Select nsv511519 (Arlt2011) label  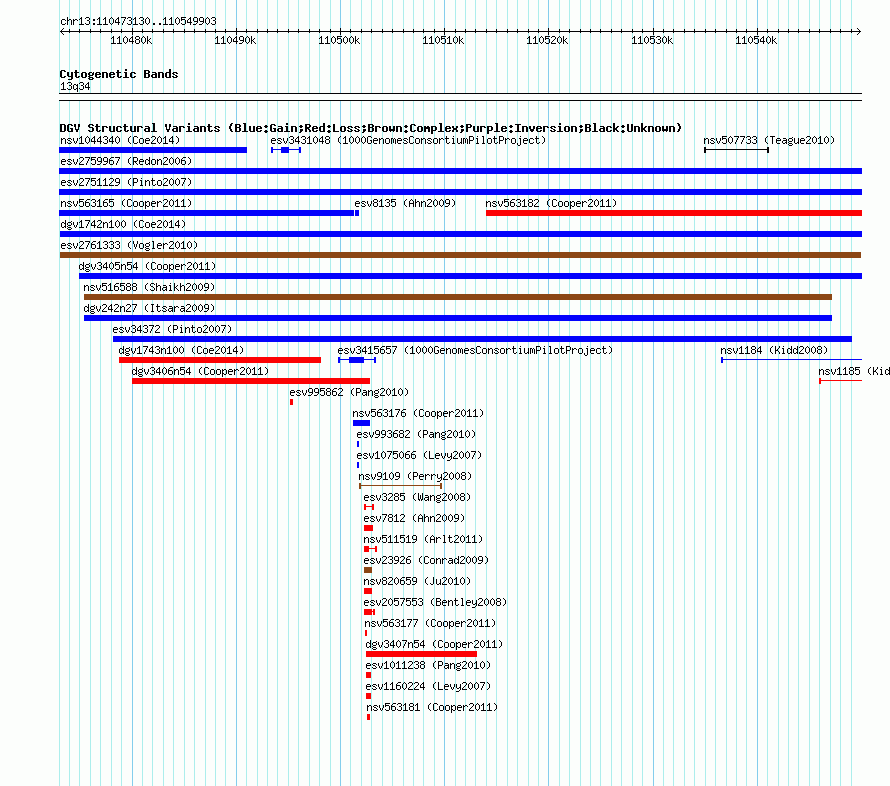(x=423, y=539)
